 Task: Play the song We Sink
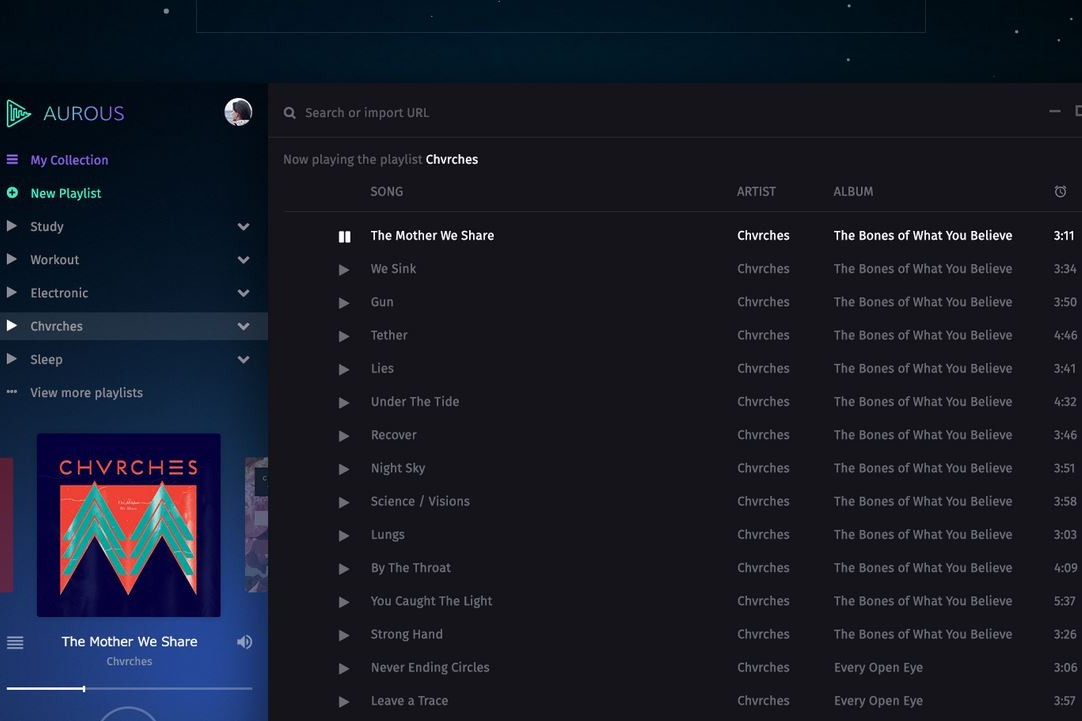coord(344,268)
